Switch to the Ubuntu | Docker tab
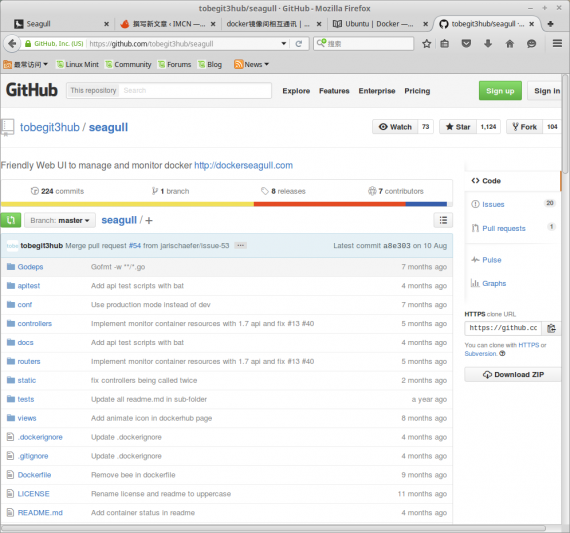This screenshot has height=533, width=570. point(378,24)
